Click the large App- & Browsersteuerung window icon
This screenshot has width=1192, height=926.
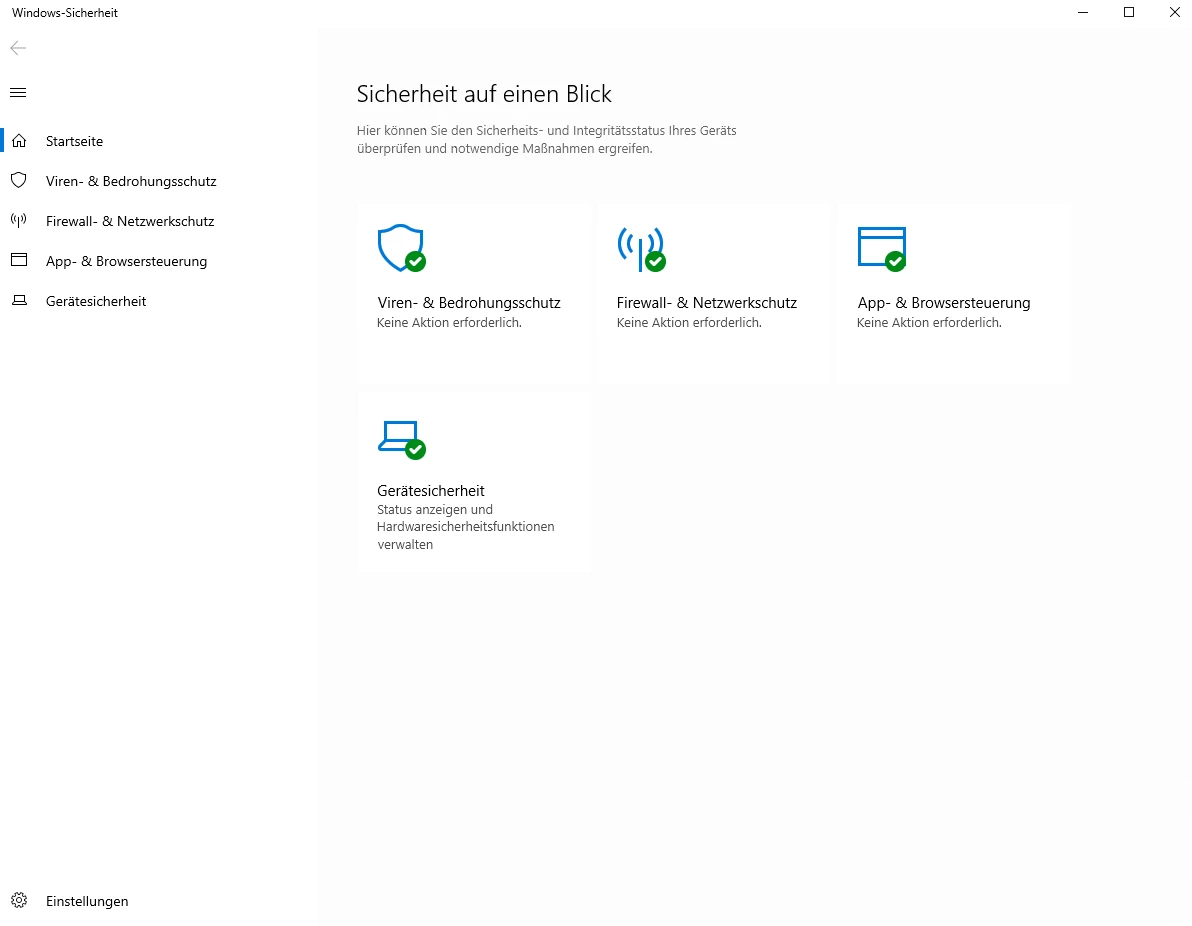click(881, 248)
